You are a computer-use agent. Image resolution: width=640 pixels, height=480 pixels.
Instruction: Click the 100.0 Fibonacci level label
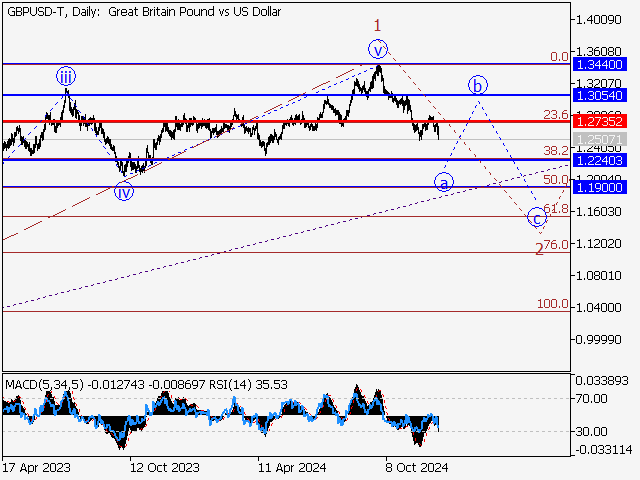coord(553,304)
